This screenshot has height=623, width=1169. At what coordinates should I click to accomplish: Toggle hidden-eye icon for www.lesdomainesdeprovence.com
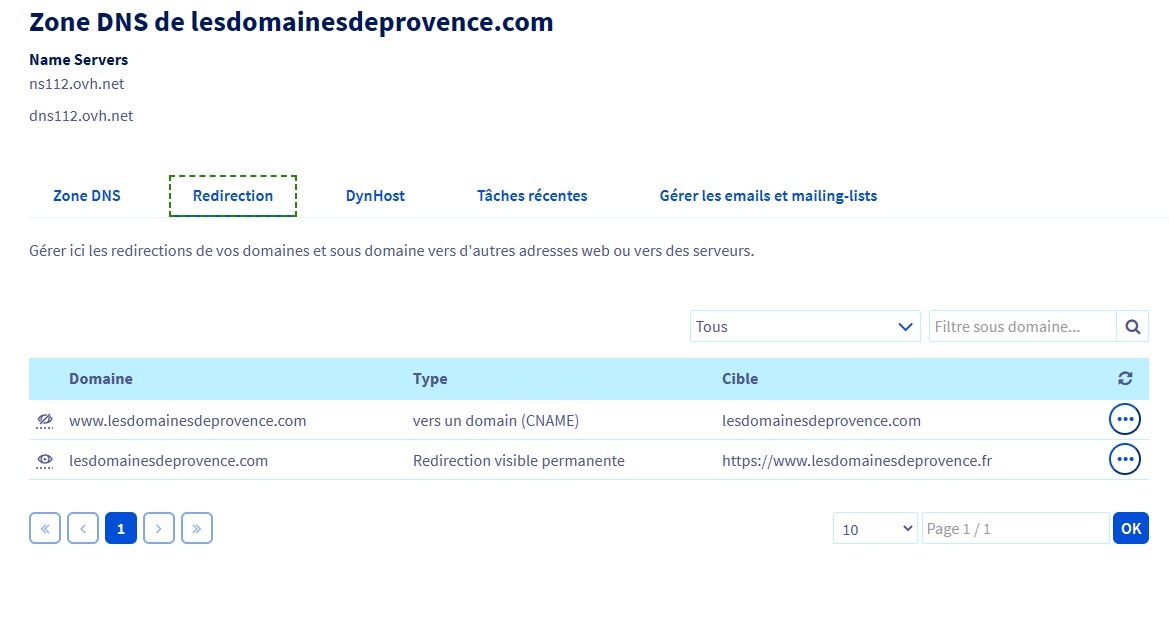pos(44,421)
